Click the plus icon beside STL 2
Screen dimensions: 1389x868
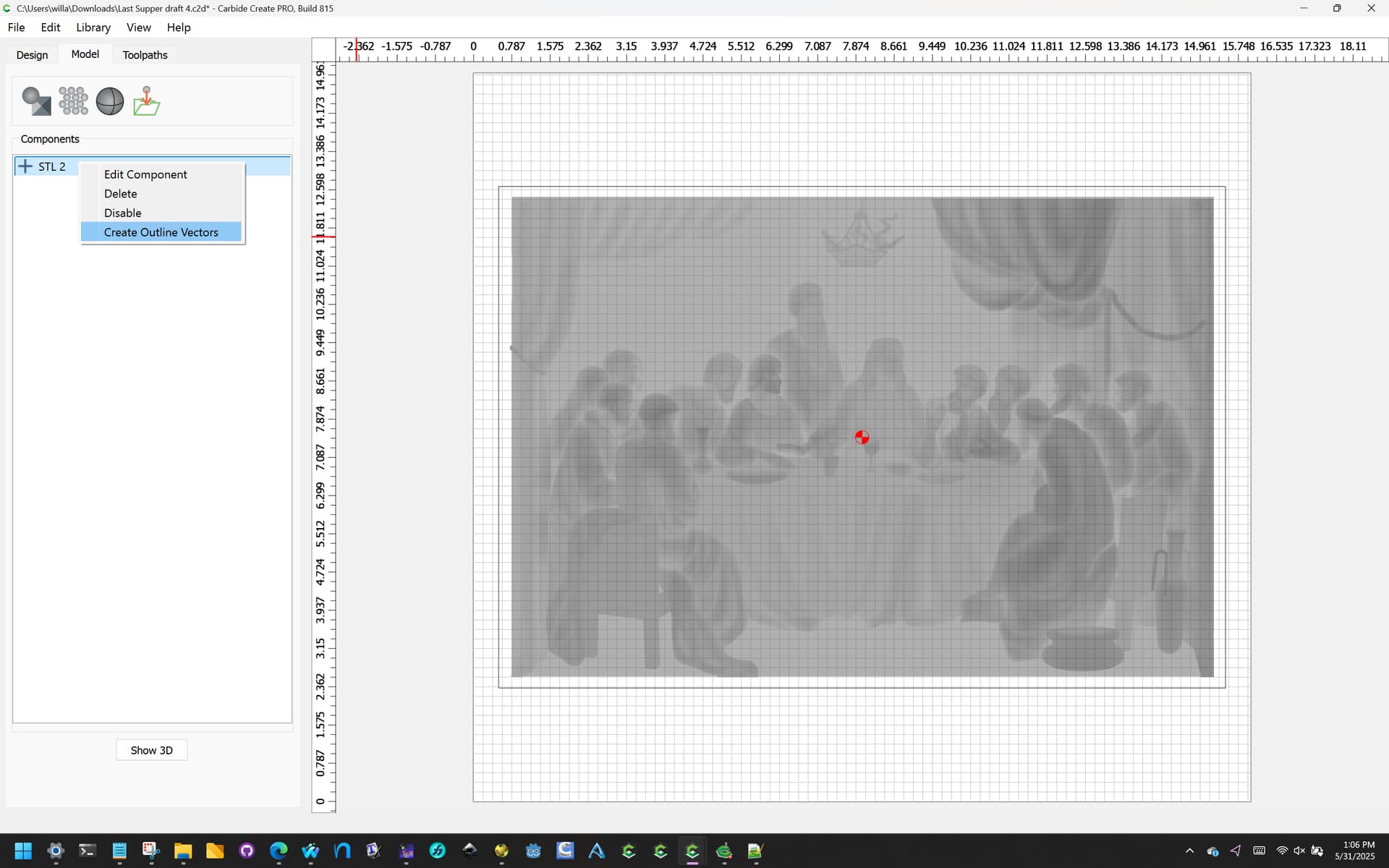pos(25,166)
